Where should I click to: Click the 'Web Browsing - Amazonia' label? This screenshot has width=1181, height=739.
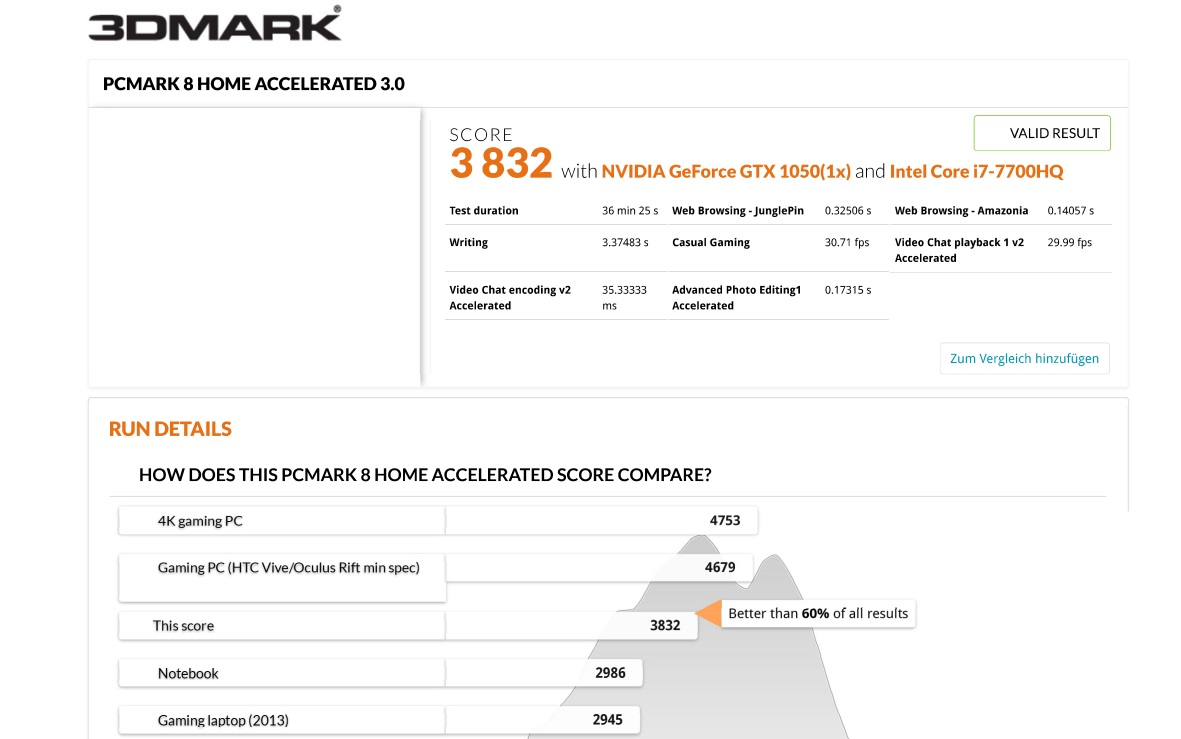[961, 211]
